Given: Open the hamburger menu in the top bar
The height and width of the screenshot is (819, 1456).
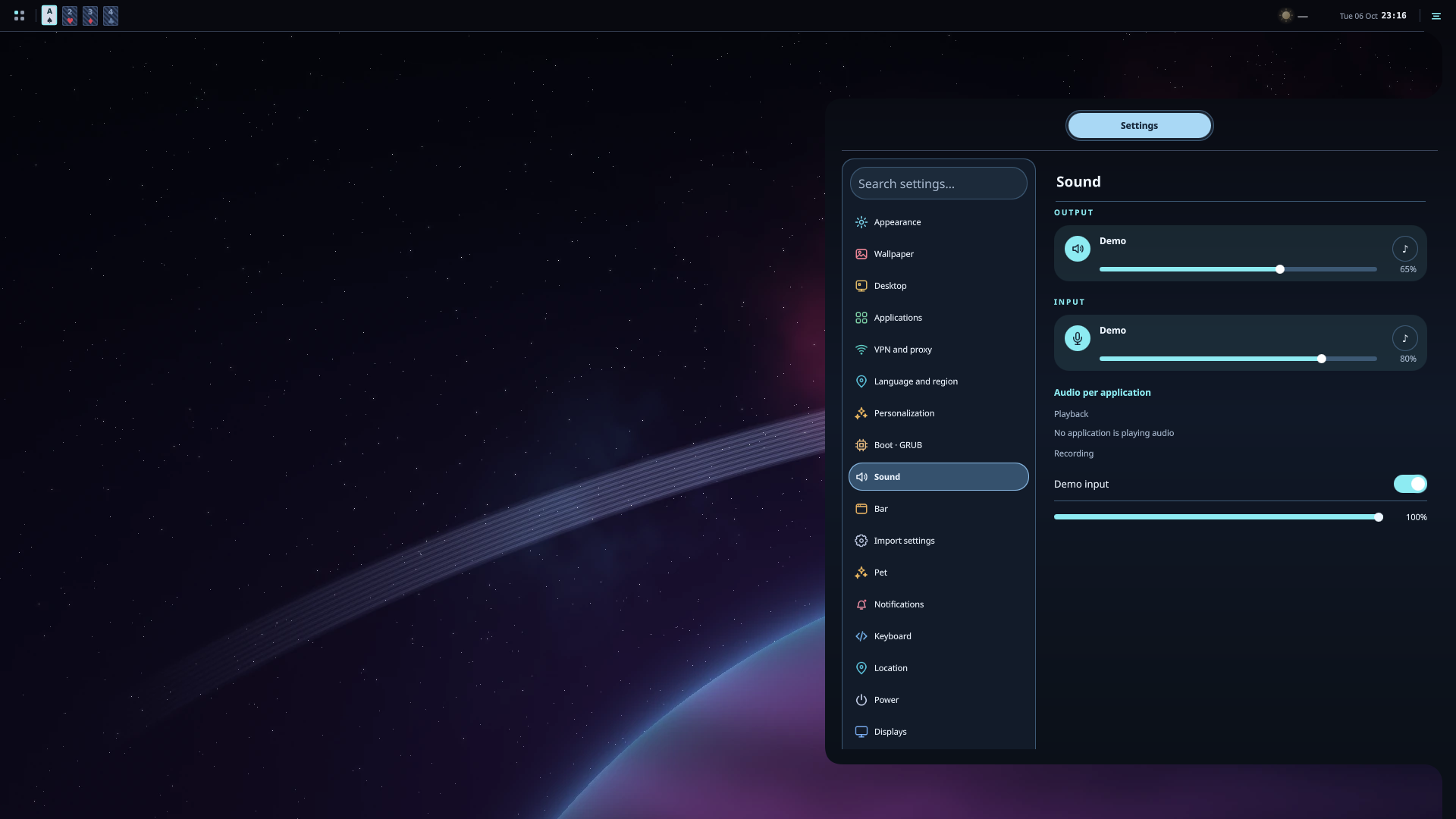Looking at the screenshot, I should coord(1436,16).
